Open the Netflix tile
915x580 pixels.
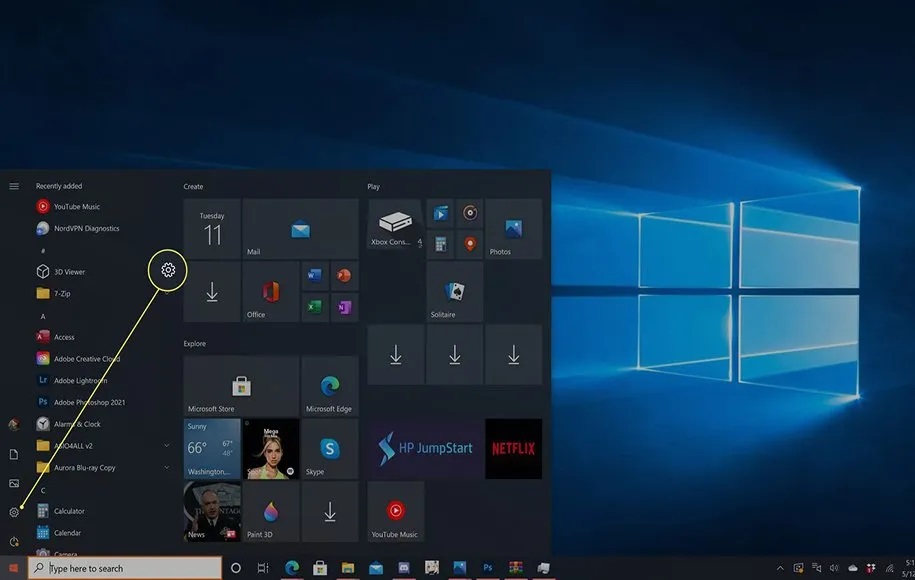coord(514,449)
